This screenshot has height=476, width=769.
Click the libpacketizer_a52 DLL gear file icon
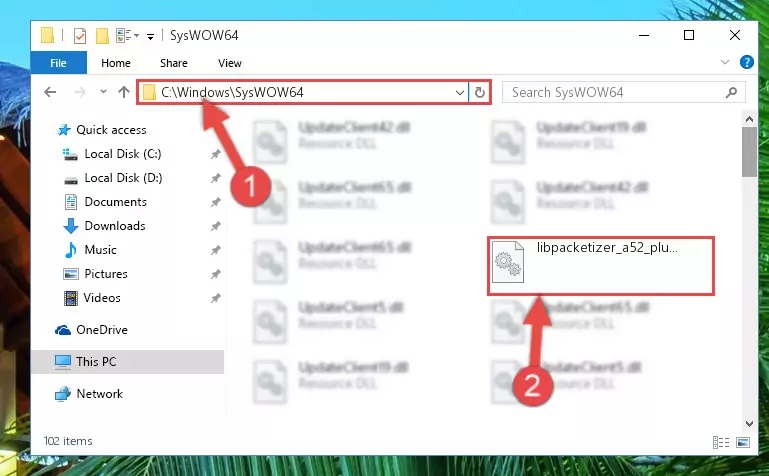coord(508,262)
